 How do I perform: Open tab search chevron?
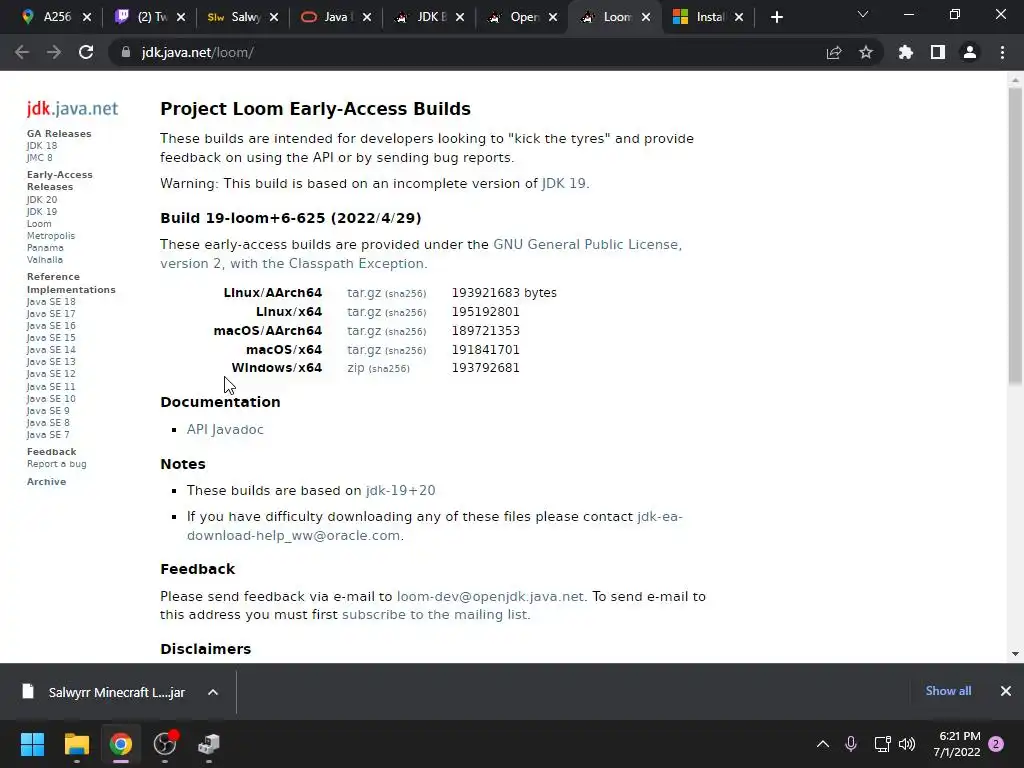coord(863,14)
